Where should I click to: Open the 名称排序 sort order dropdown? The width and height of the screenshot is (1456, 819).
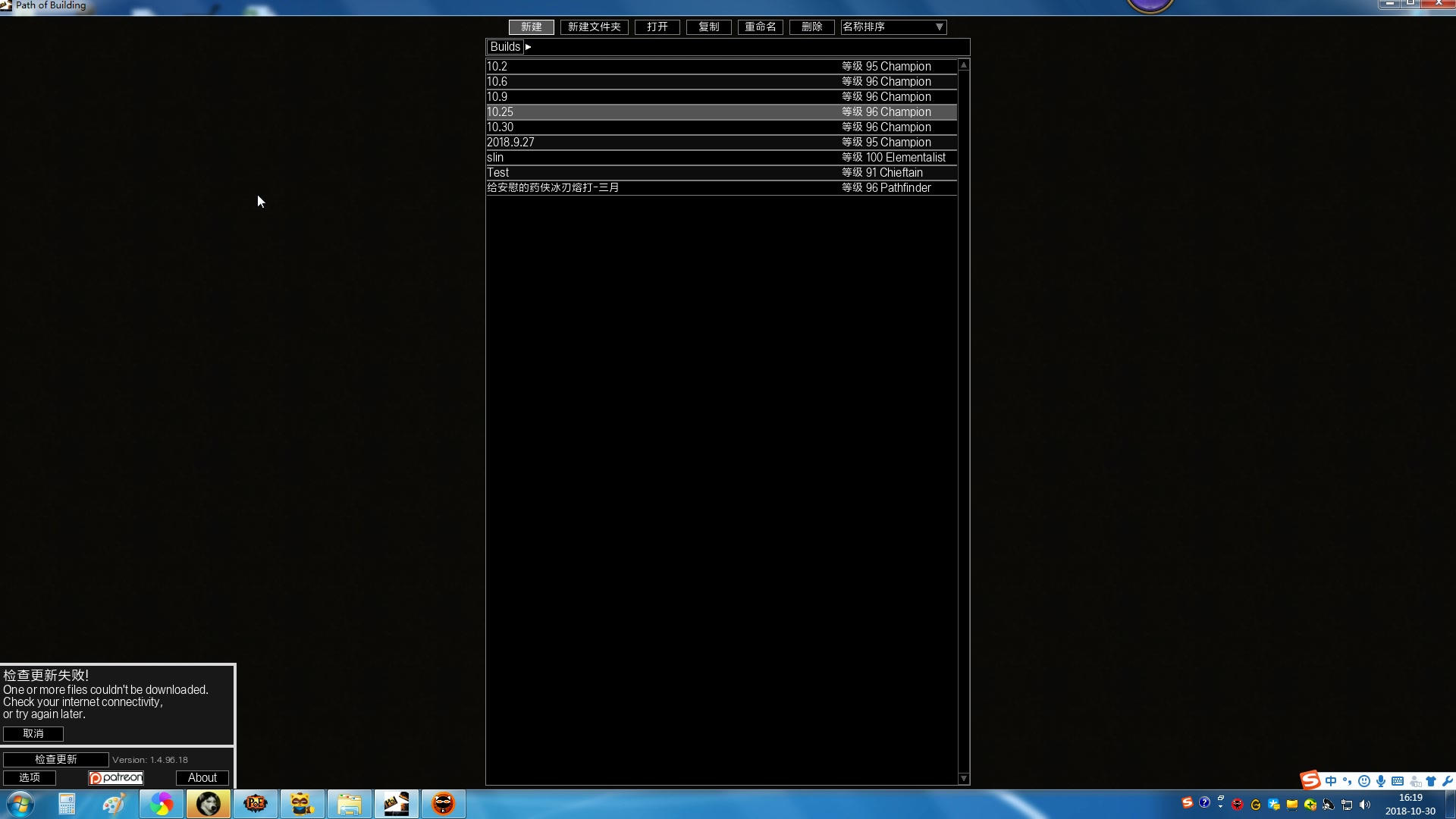coord(893,27)
